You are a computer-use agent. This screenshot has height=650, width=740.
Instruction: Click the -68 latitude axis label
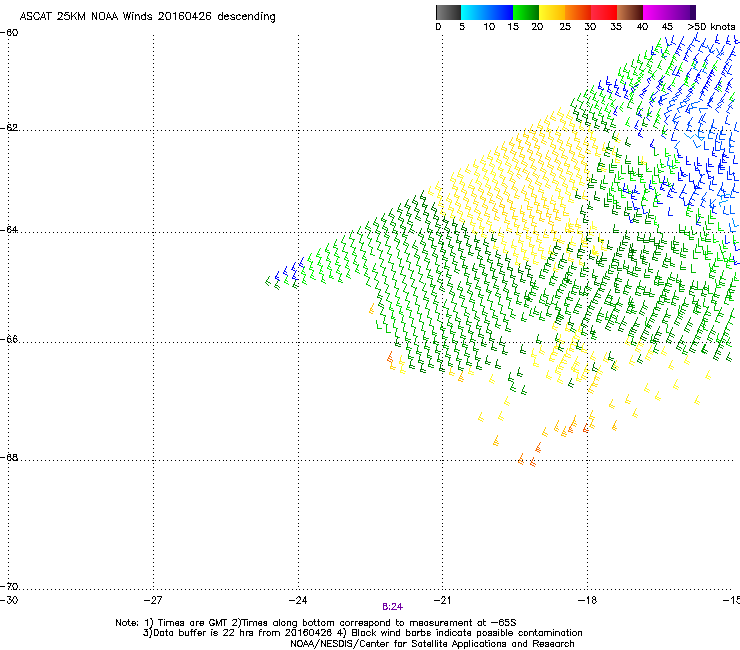(x=9, y=458)
